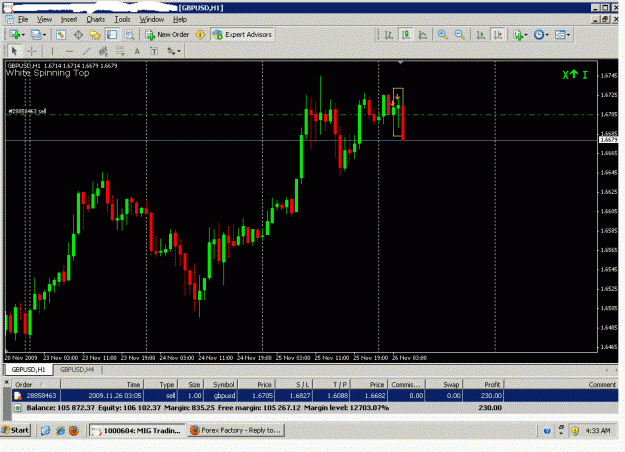Switch to MIG Trading taskbar window
Screen dimensions: 625x452
[x=137, y=430]
